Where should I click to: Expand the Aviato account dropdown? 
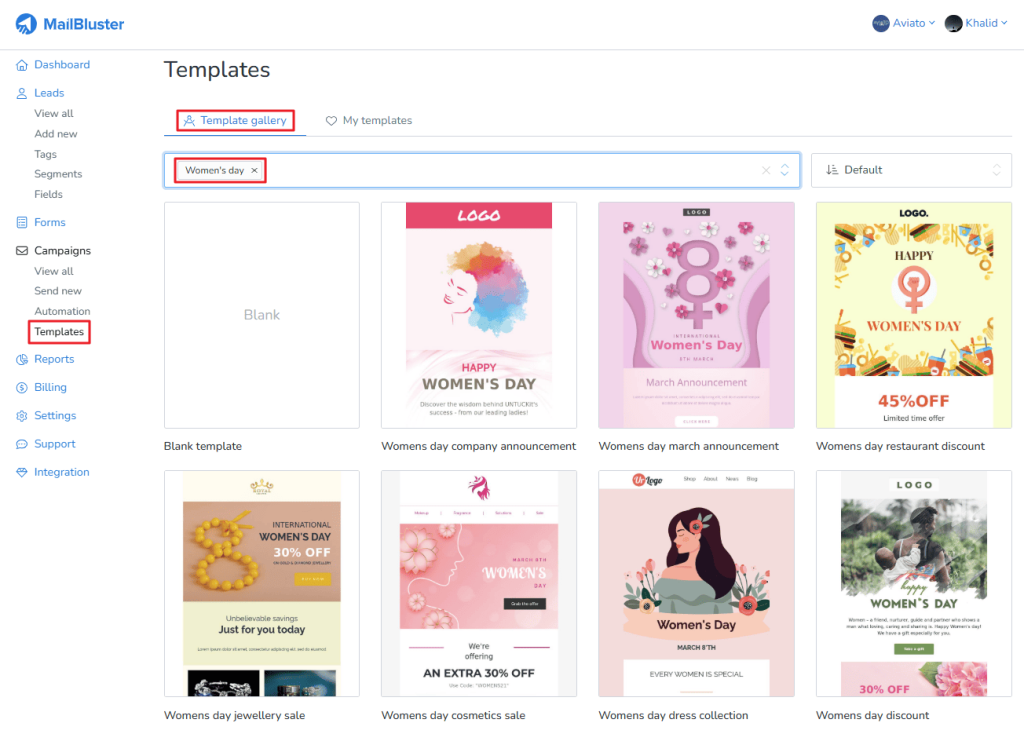coord(903,22)
